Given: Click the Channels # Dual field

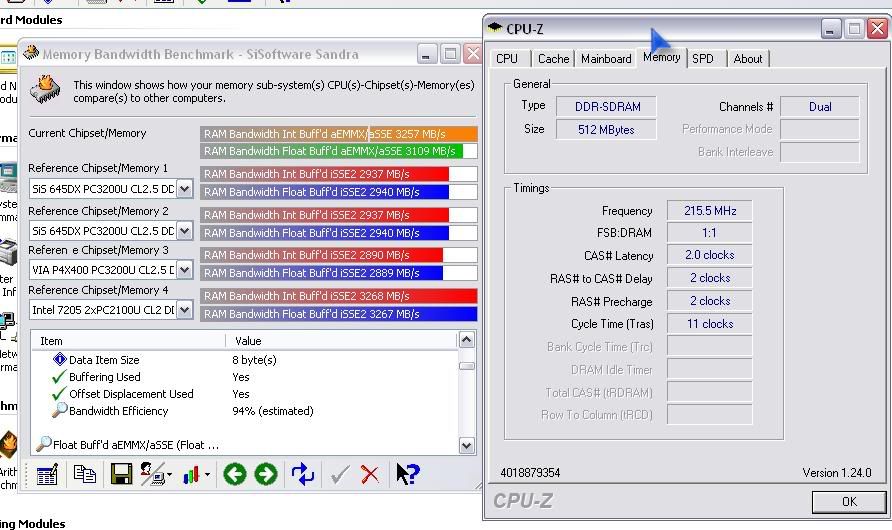Looking at the screenshot, I should (x=819, y=106).
